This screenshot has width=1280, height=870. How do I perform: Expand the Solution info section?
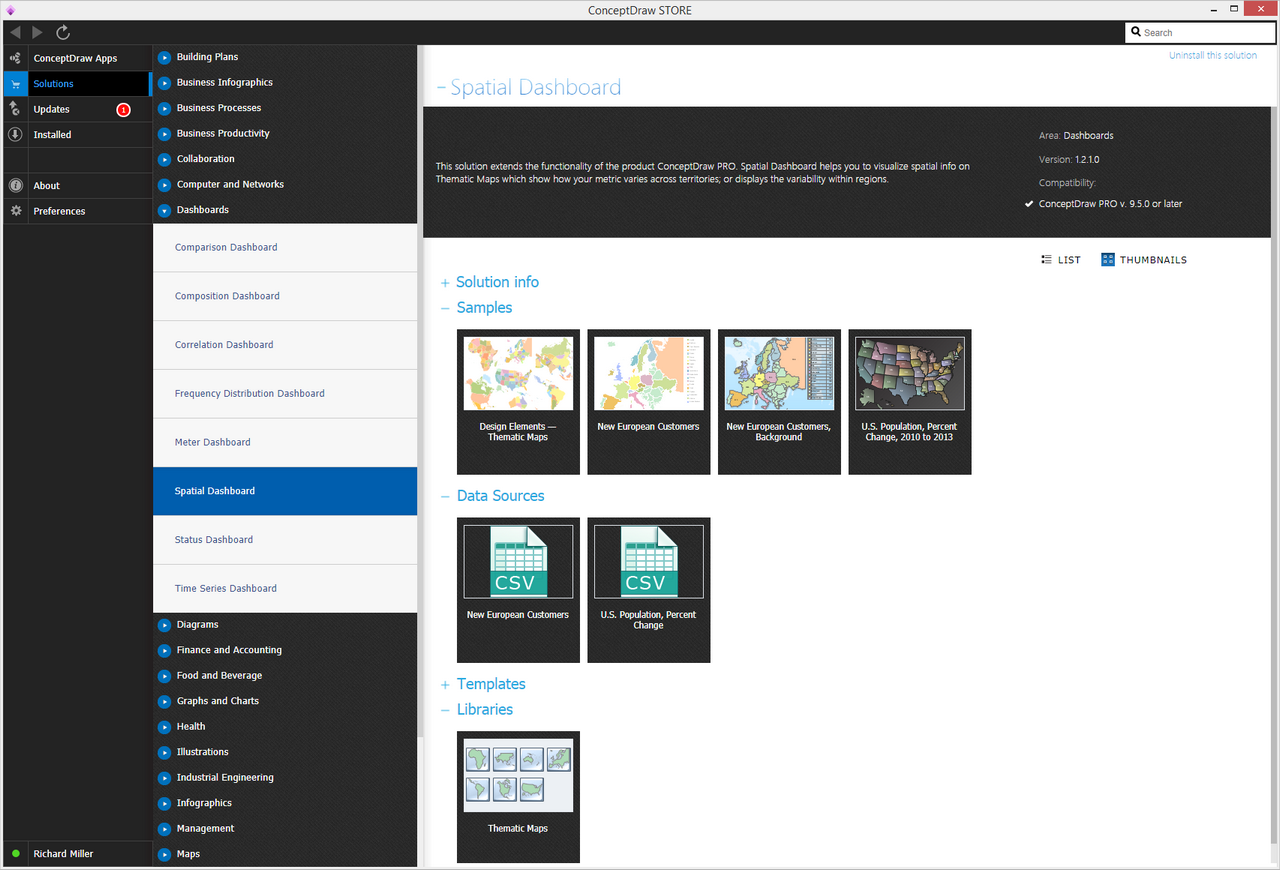[445, 283]
